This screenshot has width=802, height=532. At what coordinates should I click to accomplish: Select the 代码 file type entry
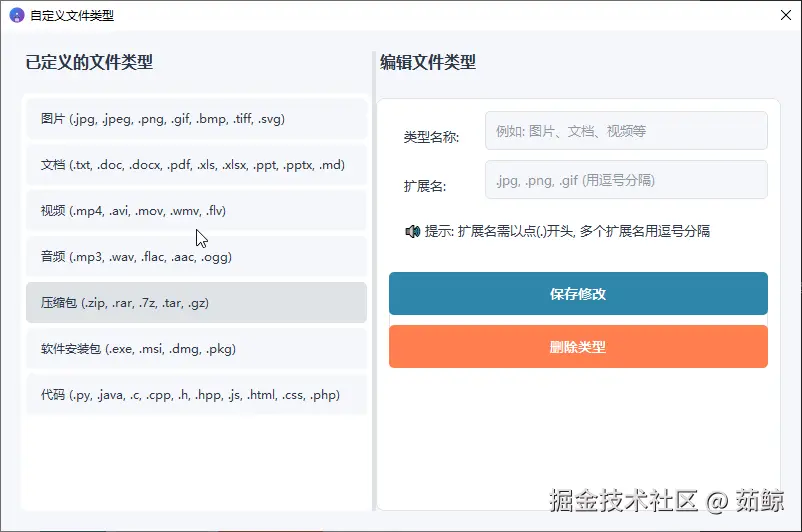point(196,395)
